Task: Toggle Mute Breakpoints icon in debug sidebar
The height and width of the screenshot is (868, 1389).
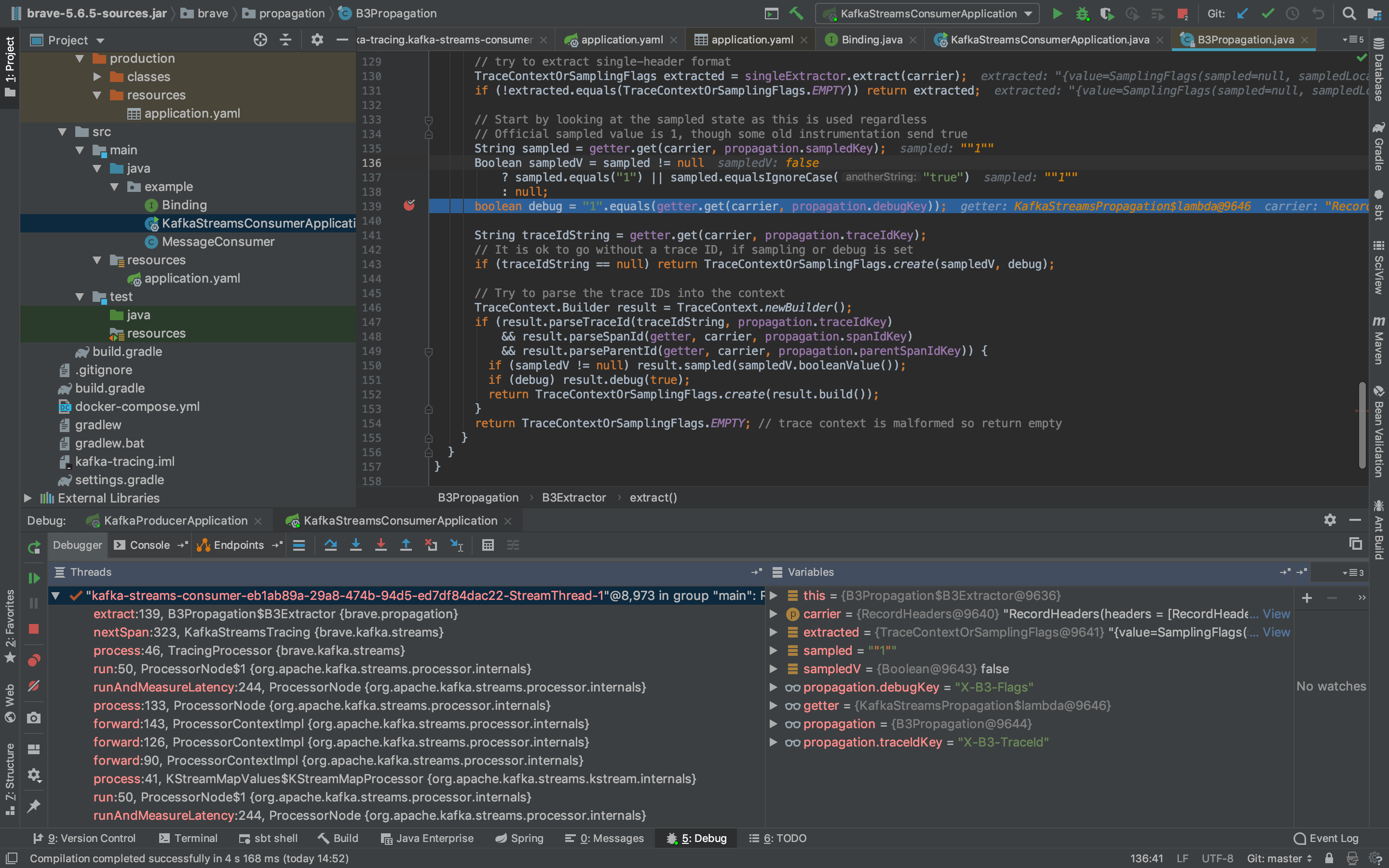Action: click(34, 686)
